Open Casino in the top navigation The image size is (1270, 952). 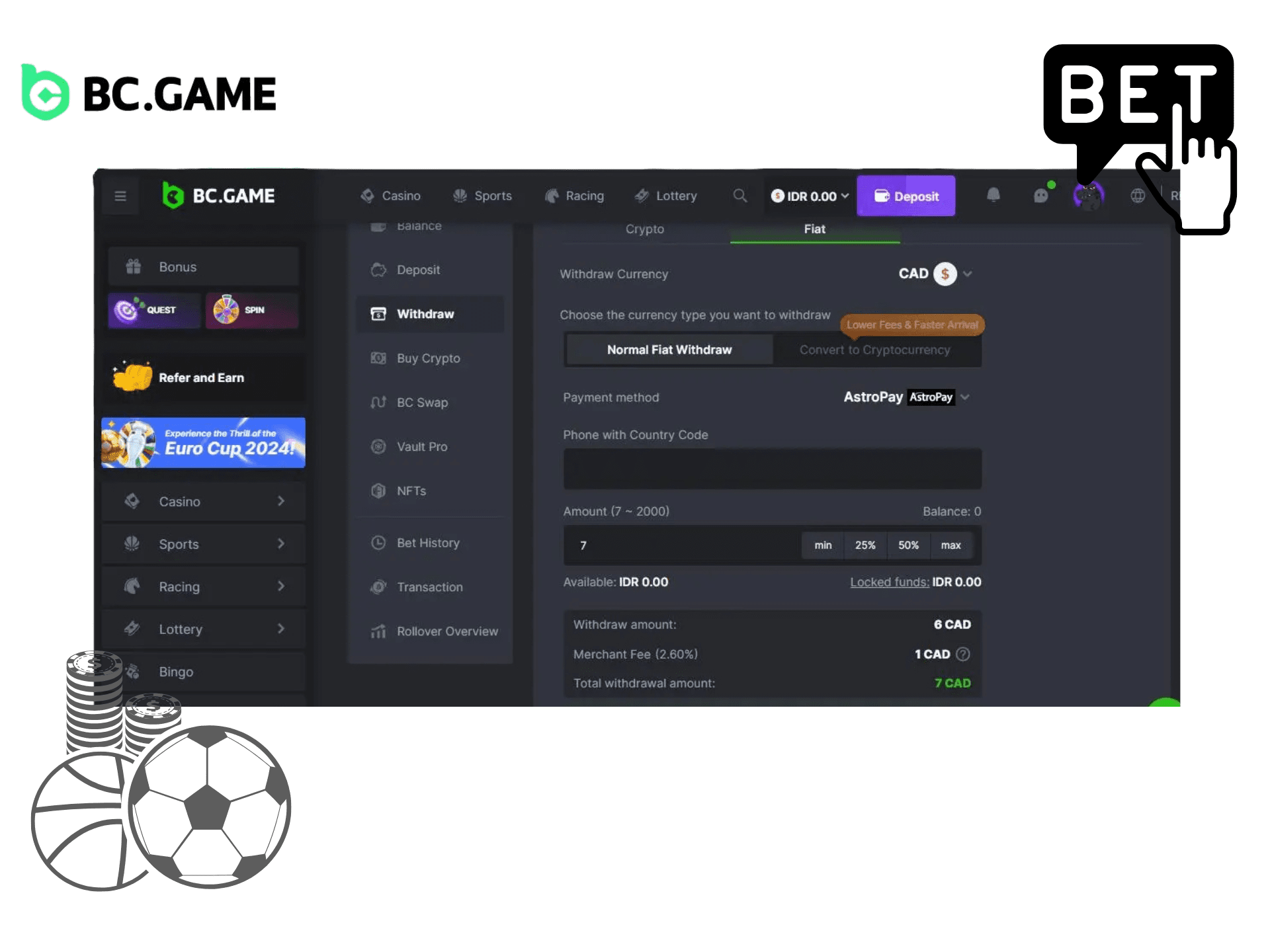(391, 196)
